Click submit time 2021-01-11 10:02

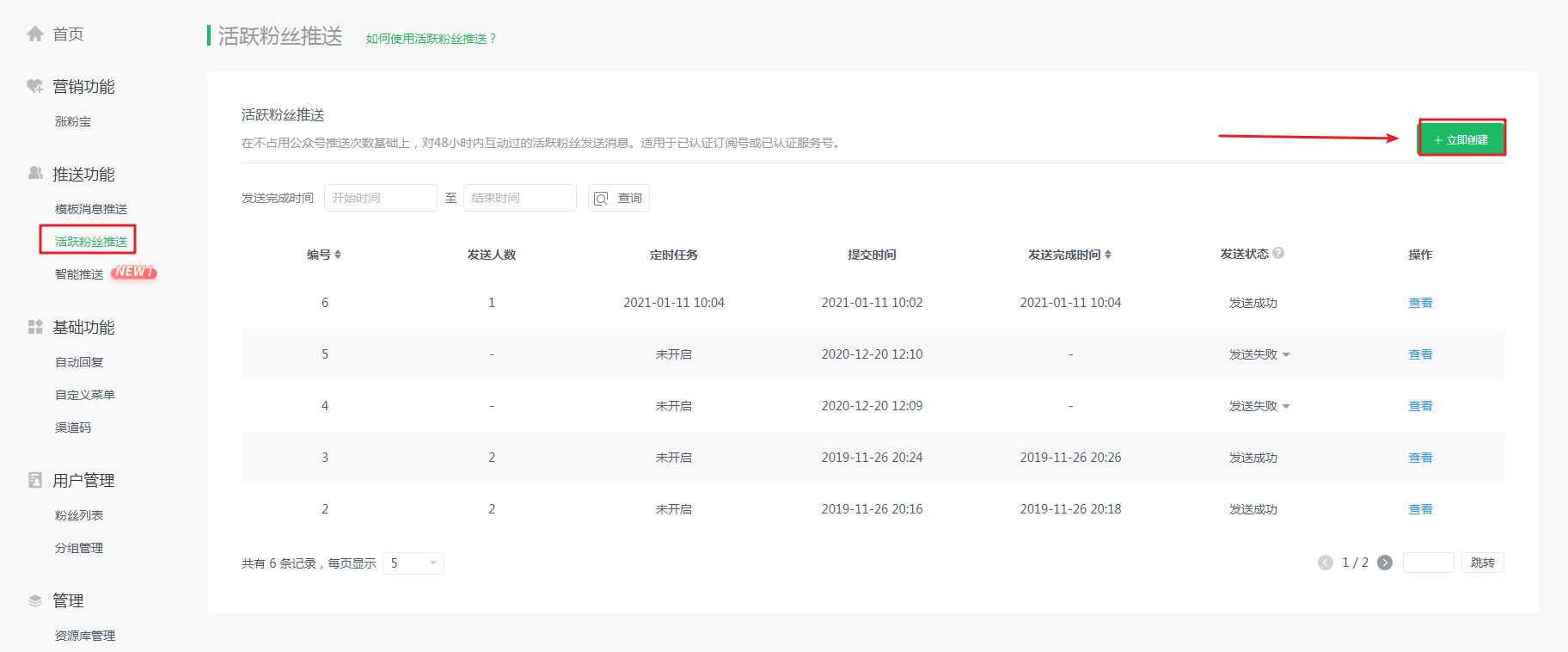pyautogui.click(x=872, y=303)
